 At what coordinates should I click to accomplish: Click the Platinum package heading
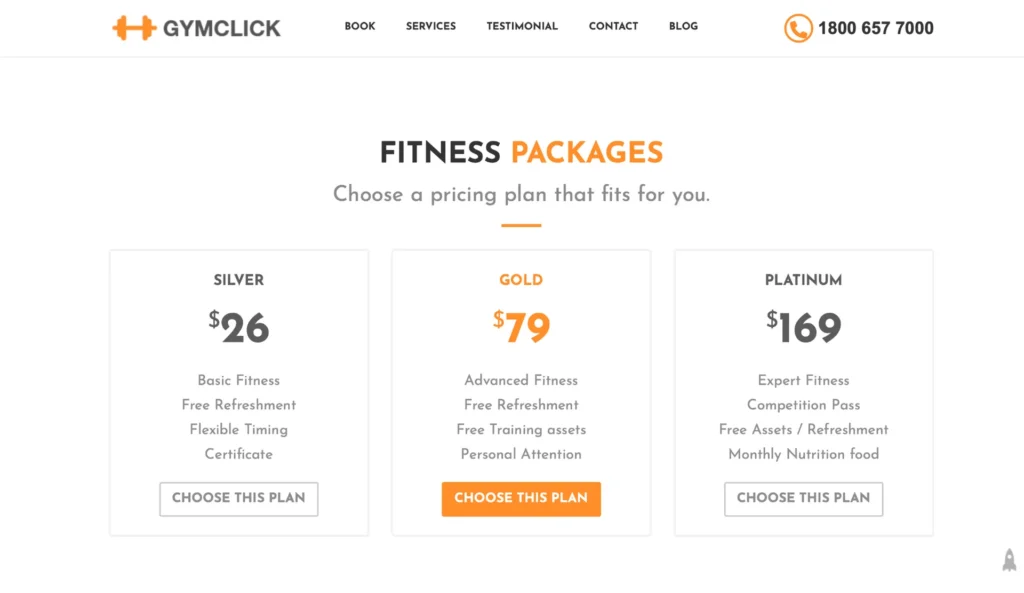(x=803, y=280)
